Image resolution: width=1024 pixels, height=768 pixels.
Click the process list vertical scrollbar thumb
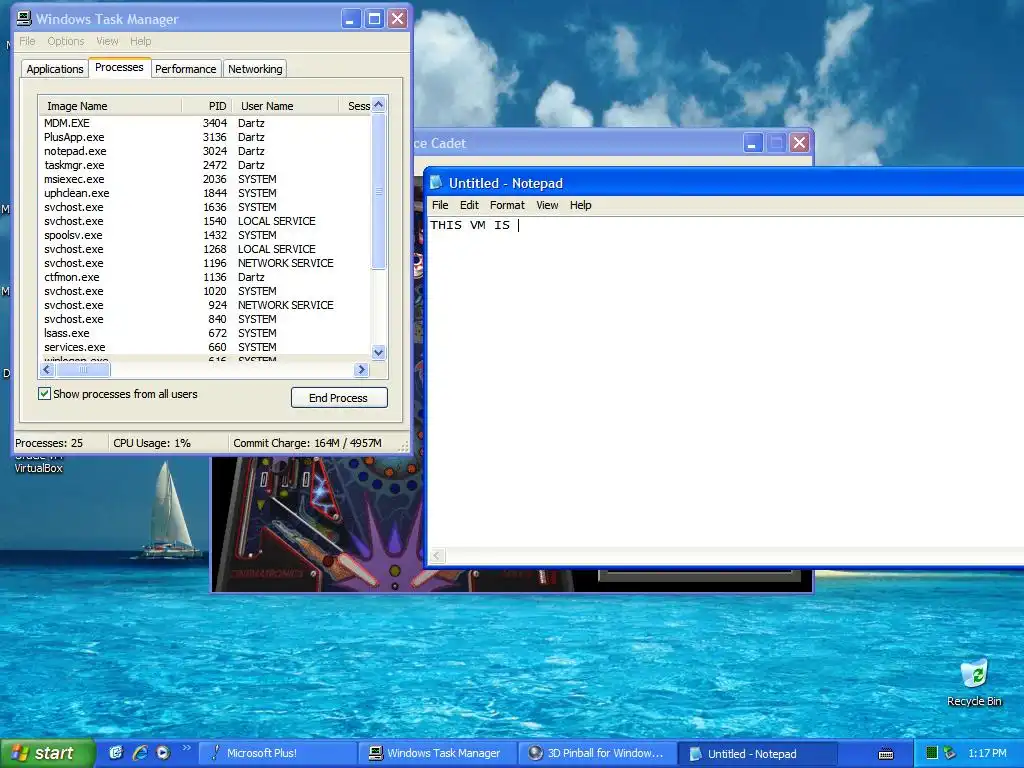coord(378,191)
